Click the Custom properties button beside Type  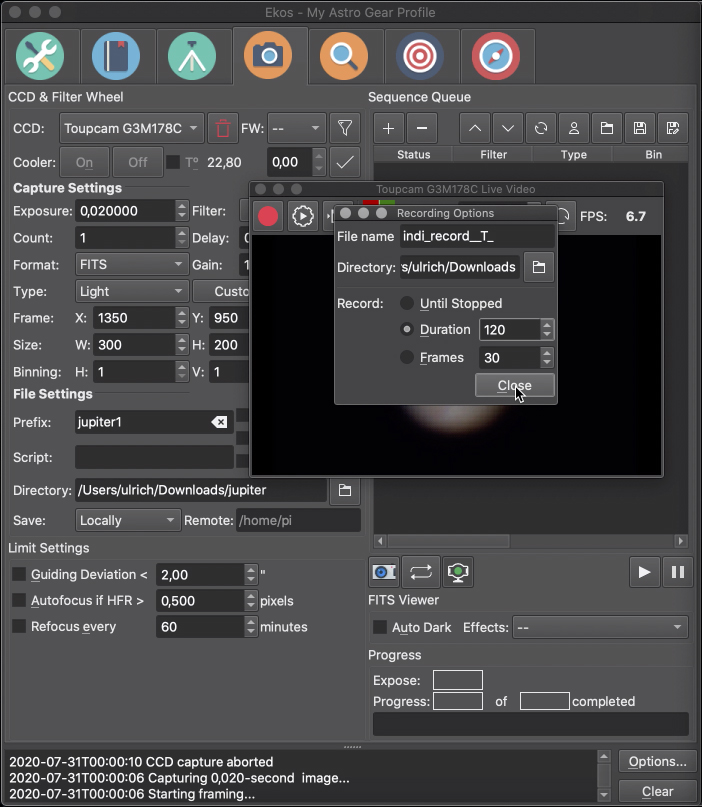click(221, 291)
